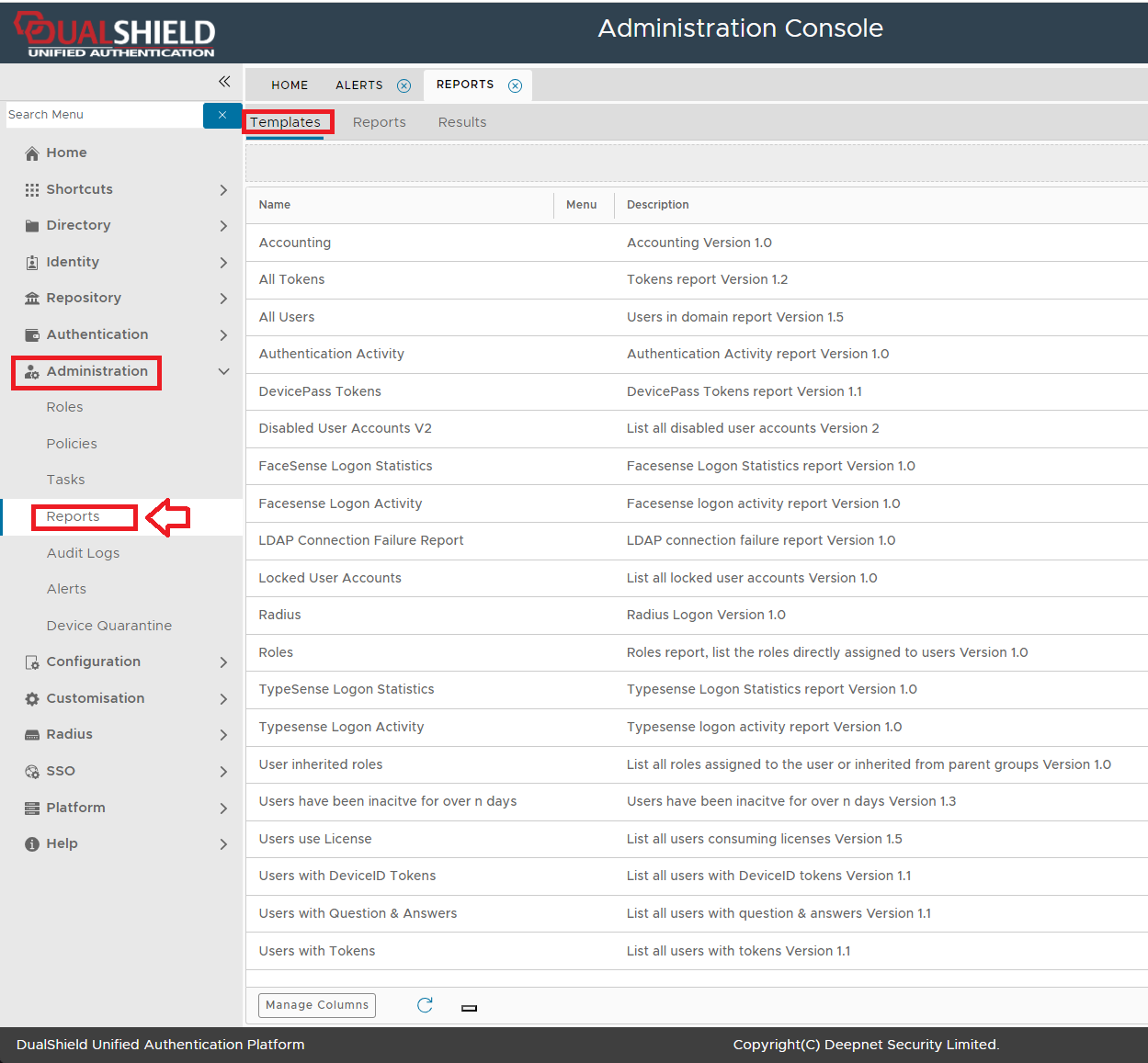Image resolution: width=1148 pixels, height=1063 pixels.
Task: Click the Help info icon in sidebar
Action: coord(32,844)
